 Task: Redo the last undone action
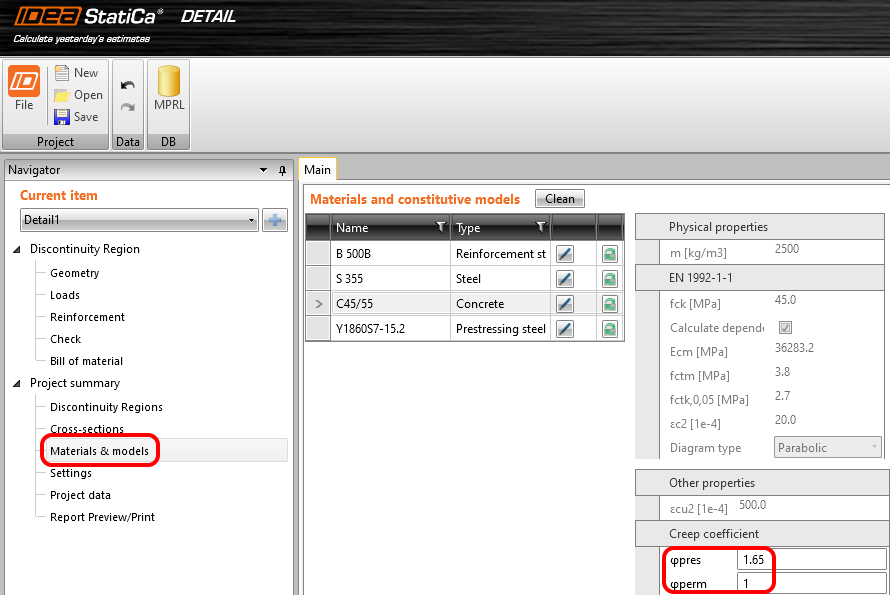(x=128, y=107)
